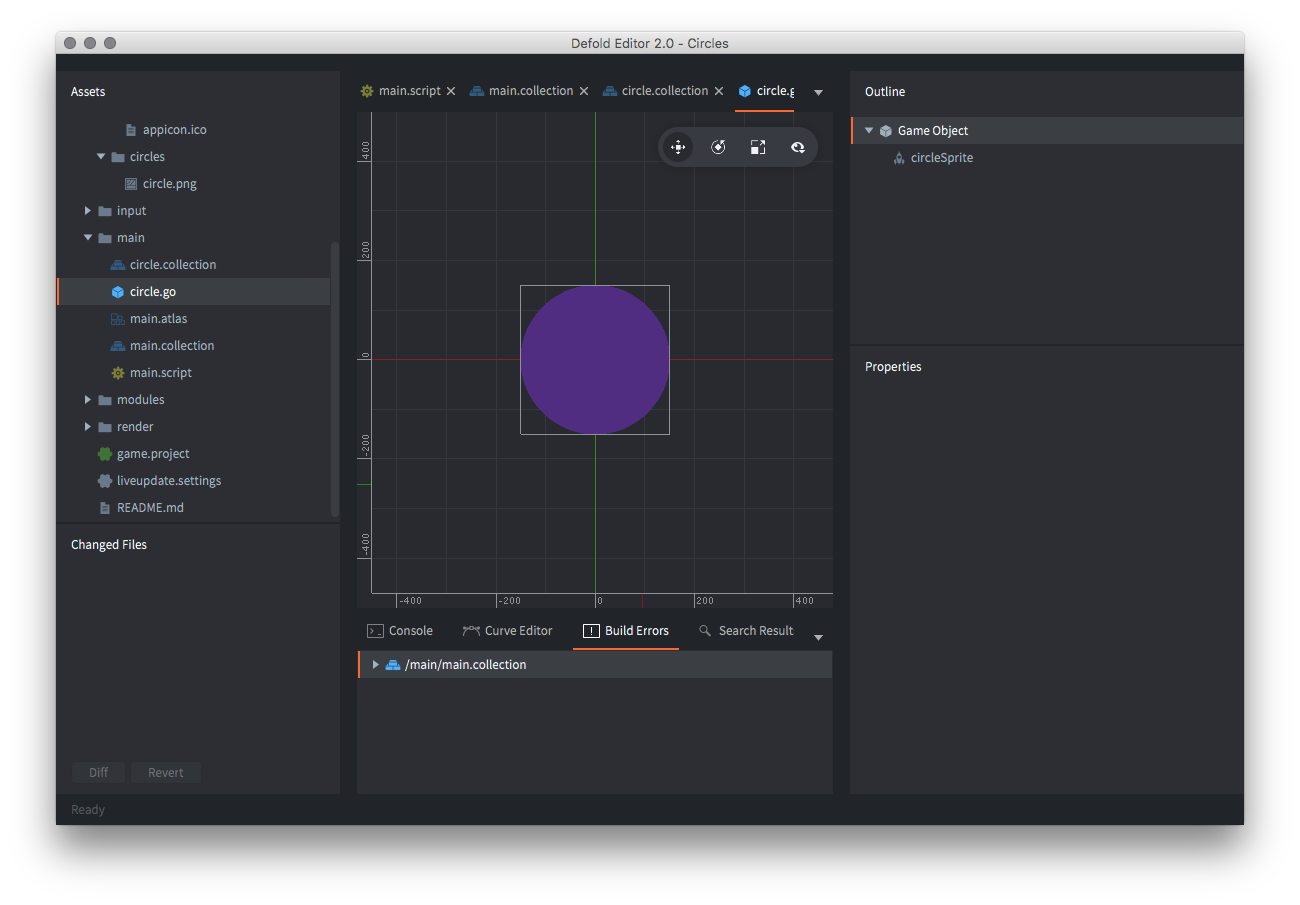Select the purple circle sprite in the scene

(x=595, y=360)
